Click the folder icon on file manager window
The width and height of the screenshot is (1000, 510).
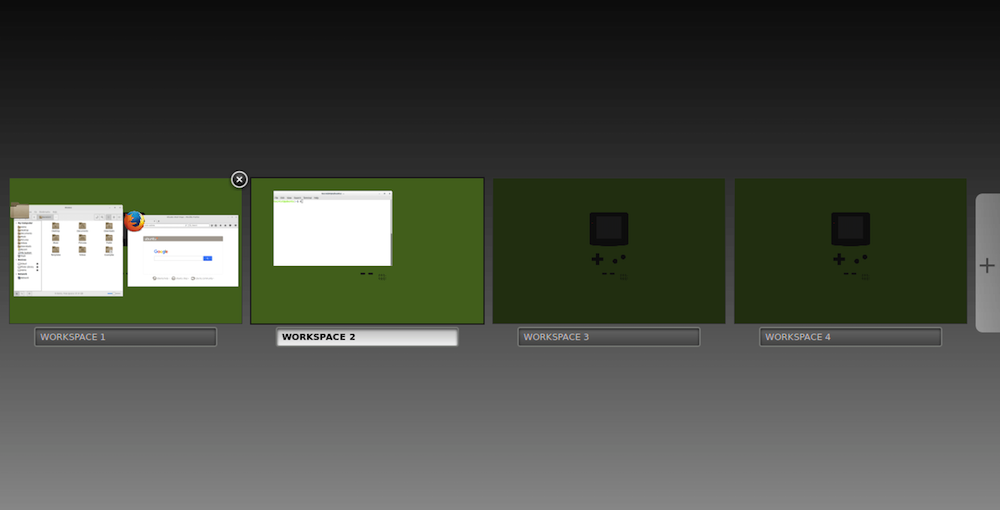(x=19, y=210)
